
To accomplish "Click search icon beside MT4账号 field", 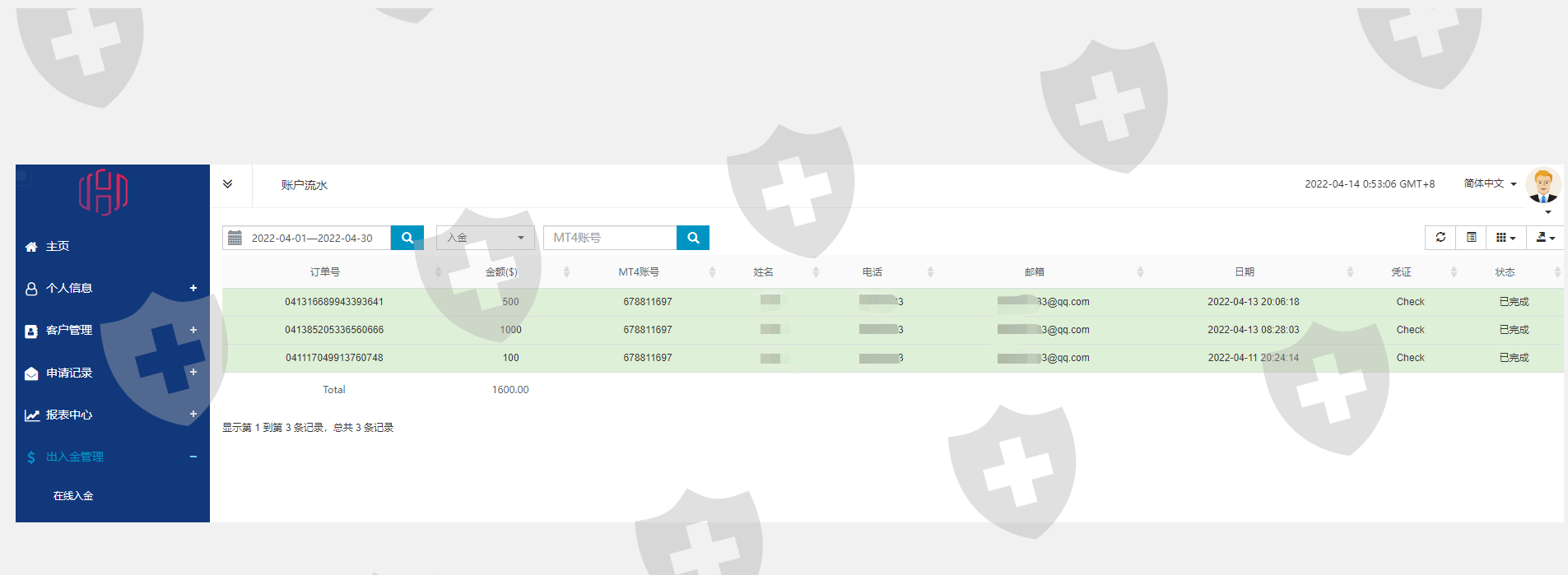I will point(693,238).
